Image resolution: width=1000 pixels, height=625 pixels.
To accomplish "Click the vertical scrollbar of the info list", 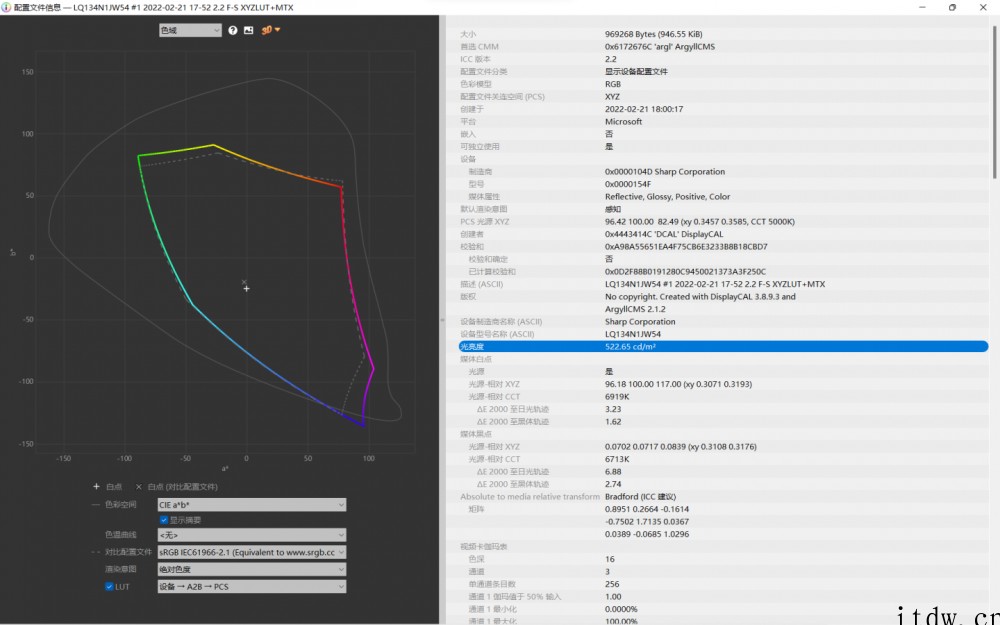I will coord(994,102).
